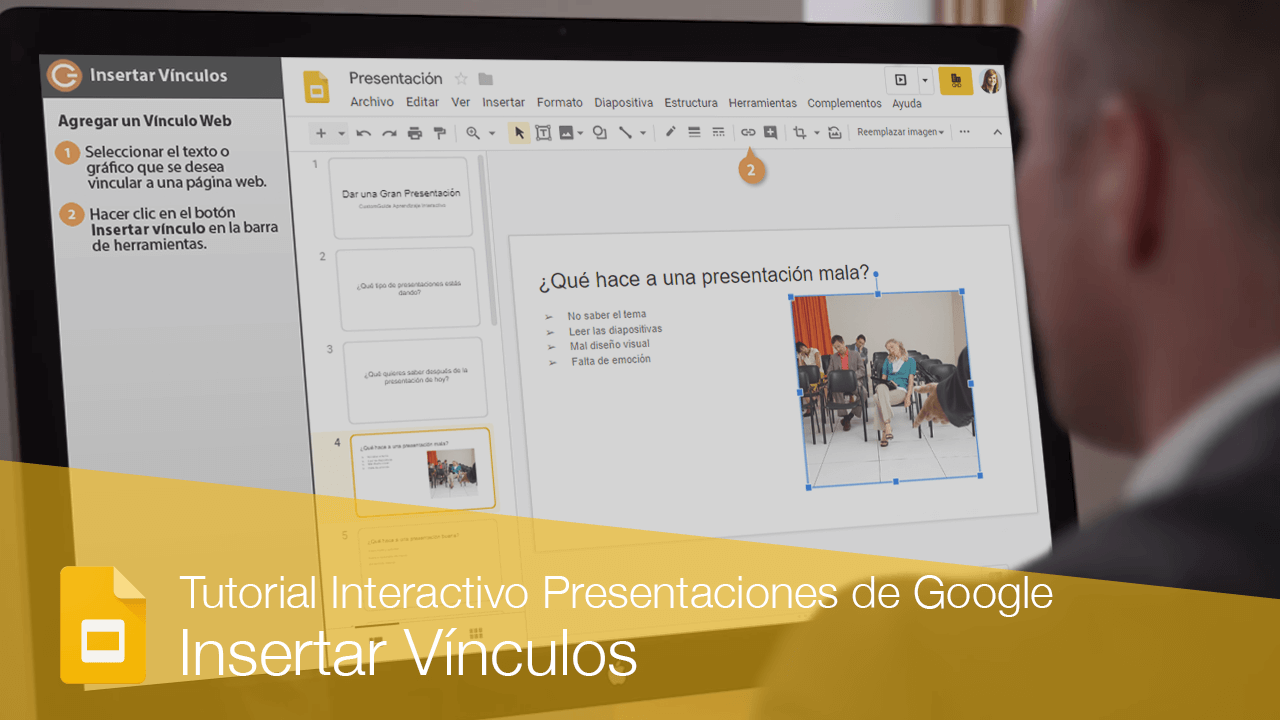The height and width of the screenshot is (720, 1280).
Task: Select slide 1 thumbnail Dar una Gran Presentación
Action: [x=400, y=197]
